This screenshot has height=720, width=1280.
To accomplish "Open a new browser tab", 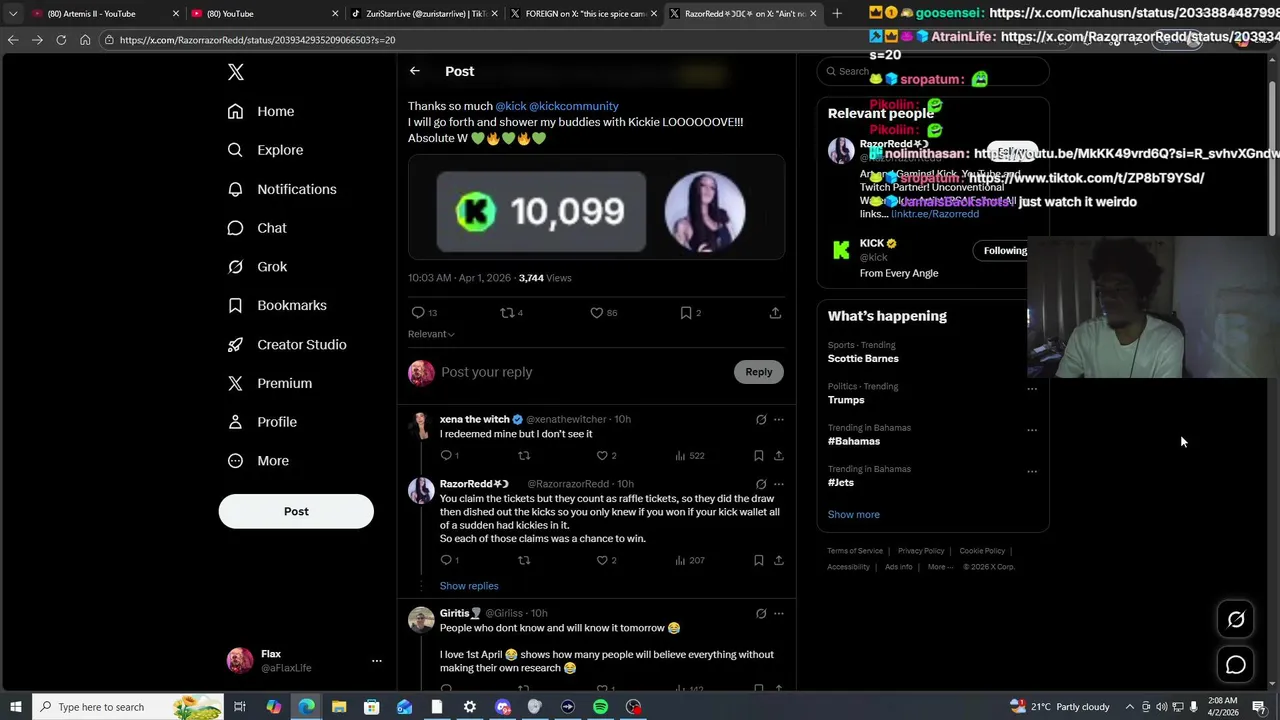I will click(837, 13).
